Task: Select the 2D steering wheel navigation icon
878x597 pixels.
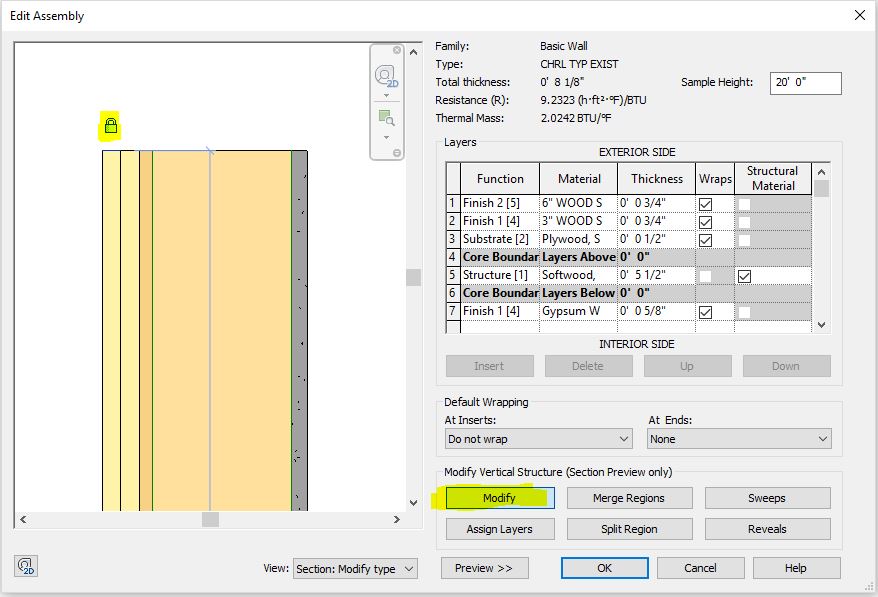Action: click(x=385, y=75)
